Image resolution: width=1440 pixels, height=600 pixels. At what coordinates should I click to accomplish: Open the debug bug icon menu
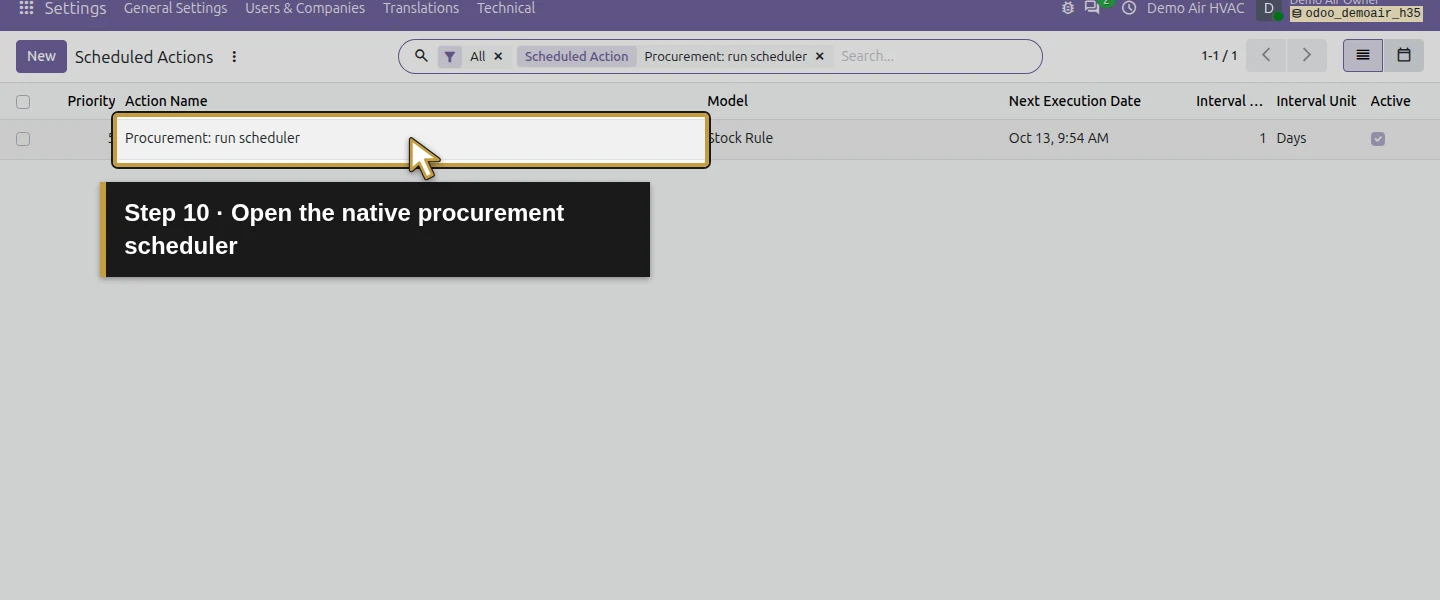coord(1068,8)
